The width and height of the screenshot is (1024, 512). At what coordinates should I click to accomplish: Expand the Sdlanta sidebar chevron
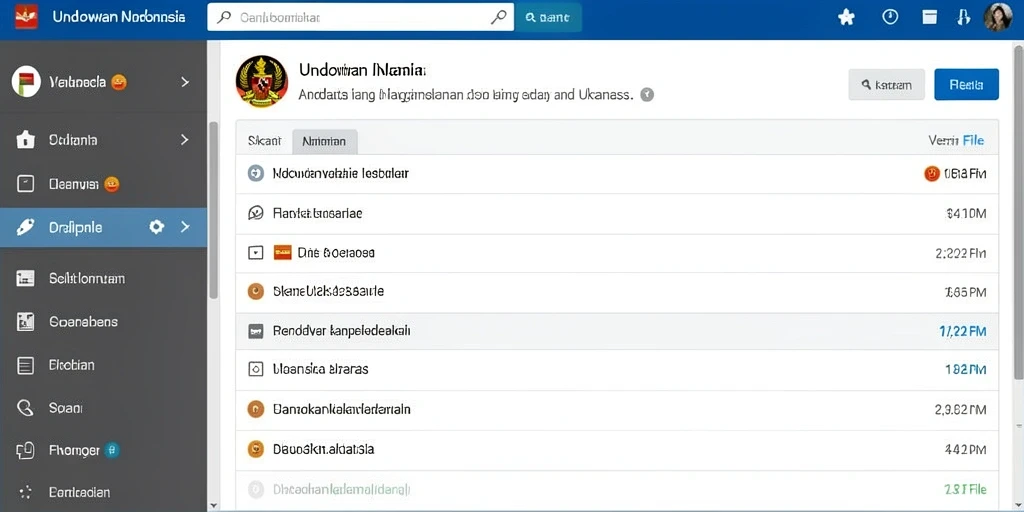click(x=185, y=139)
